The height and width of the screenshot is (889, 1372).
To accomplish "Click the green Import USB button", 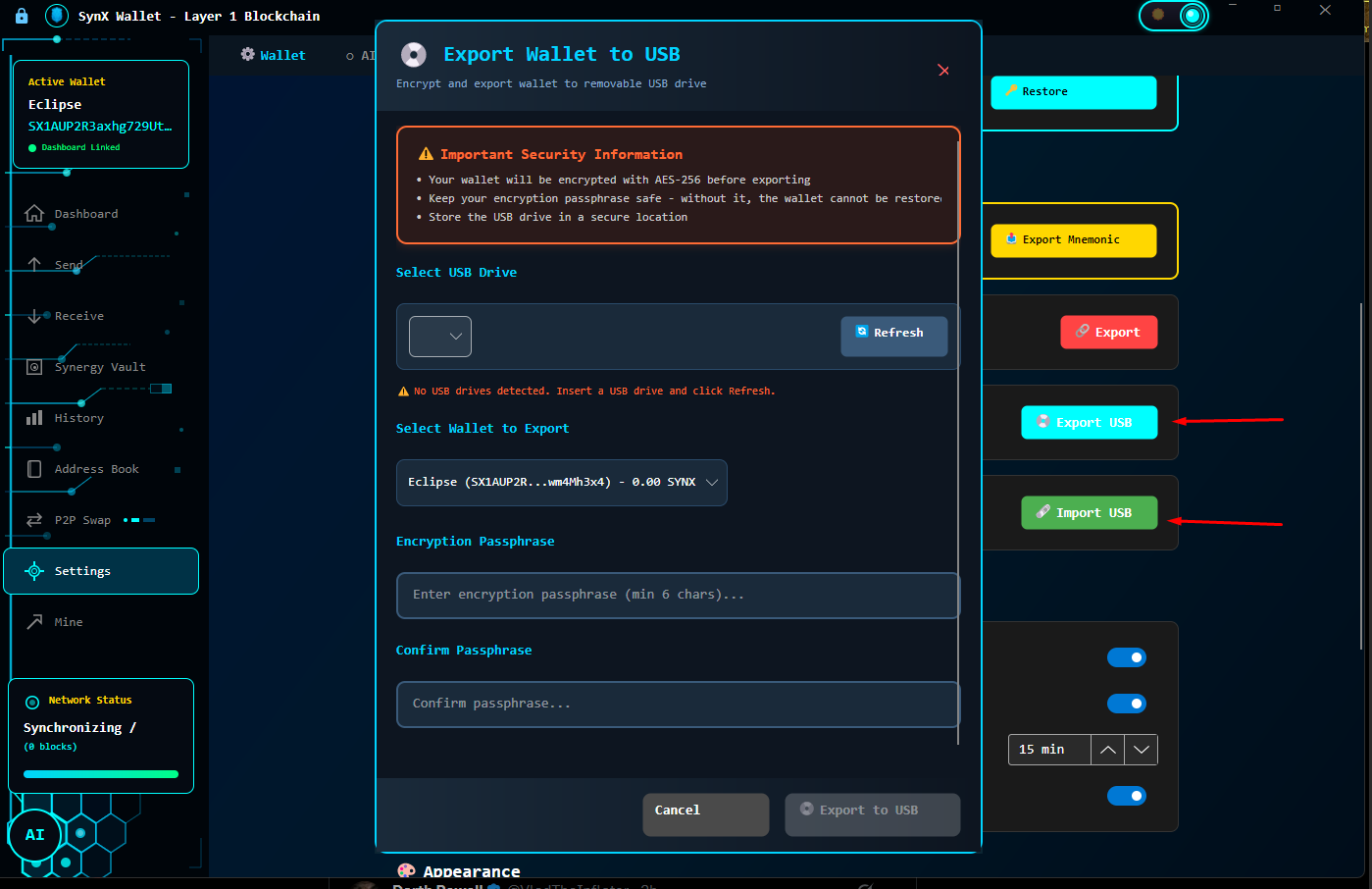I will pyautogui.click(x=1090, y=513).
